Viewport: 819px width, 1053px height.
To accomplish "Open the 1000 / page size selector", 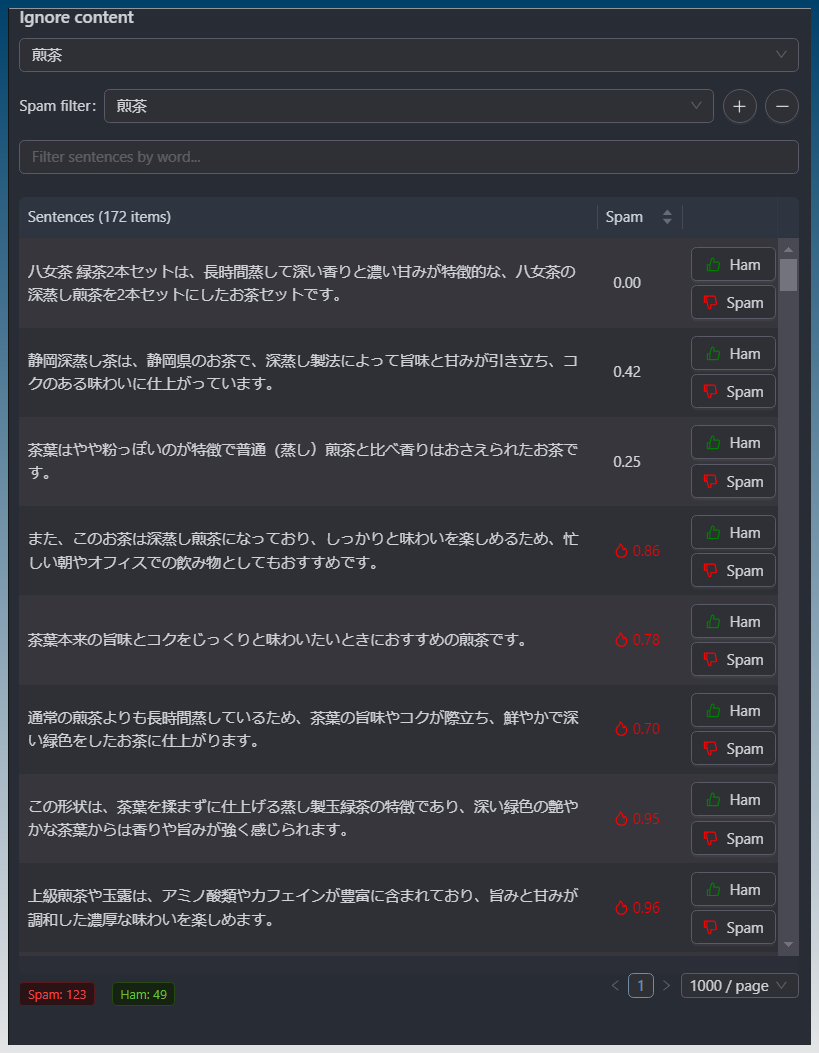I will [x=739, y=986].
